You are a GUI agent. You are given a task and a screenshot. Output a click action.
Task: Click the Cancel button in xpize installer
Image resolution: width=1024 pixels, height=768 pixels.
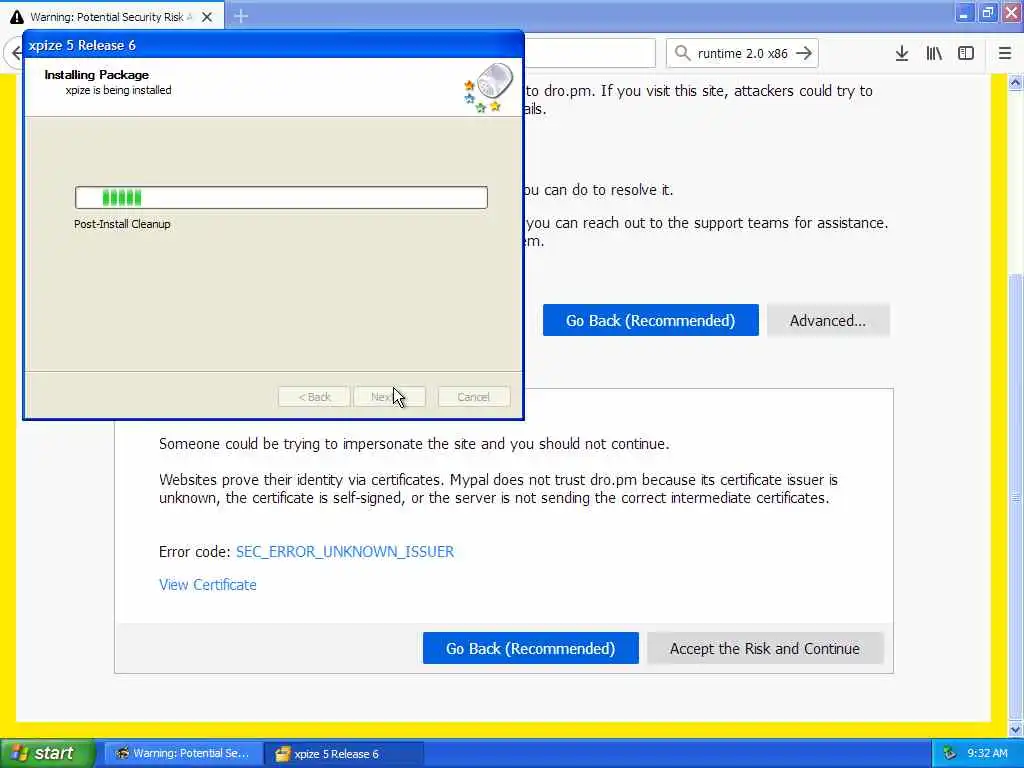tap(473, 397)
